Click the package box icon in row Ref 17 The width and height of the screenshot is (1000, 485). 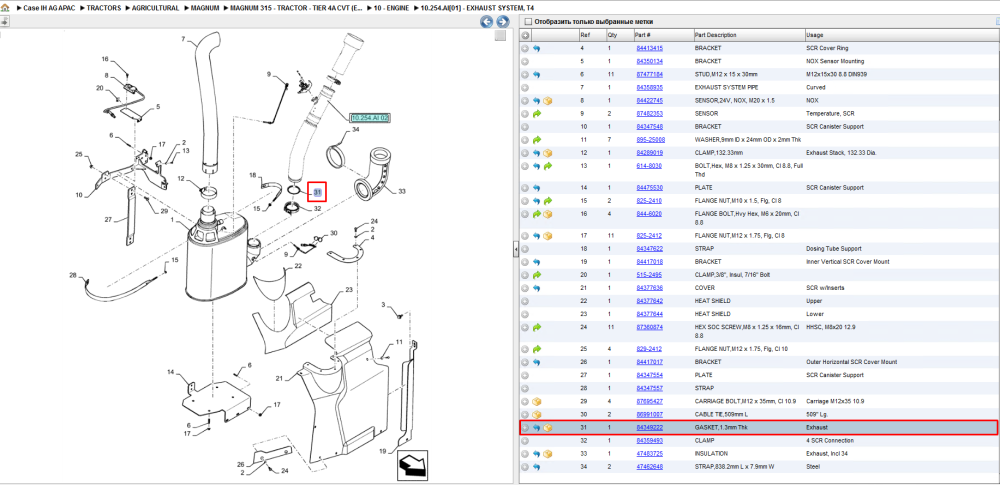[548, 235]
